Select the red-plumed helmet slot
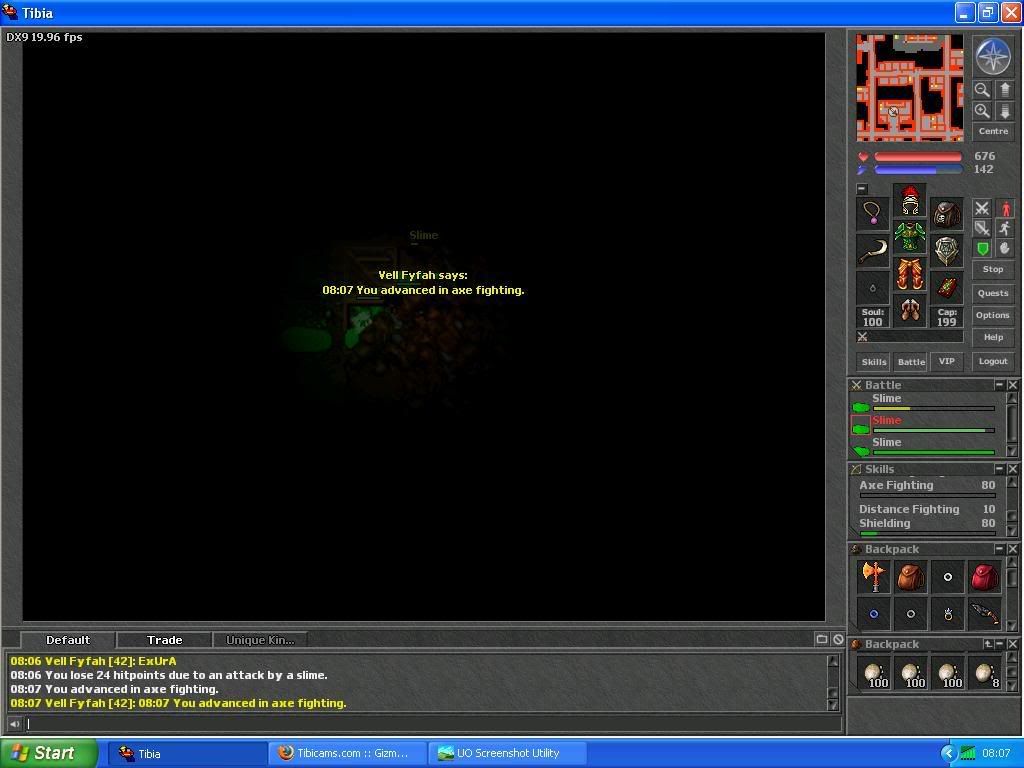 click(910, 200)
